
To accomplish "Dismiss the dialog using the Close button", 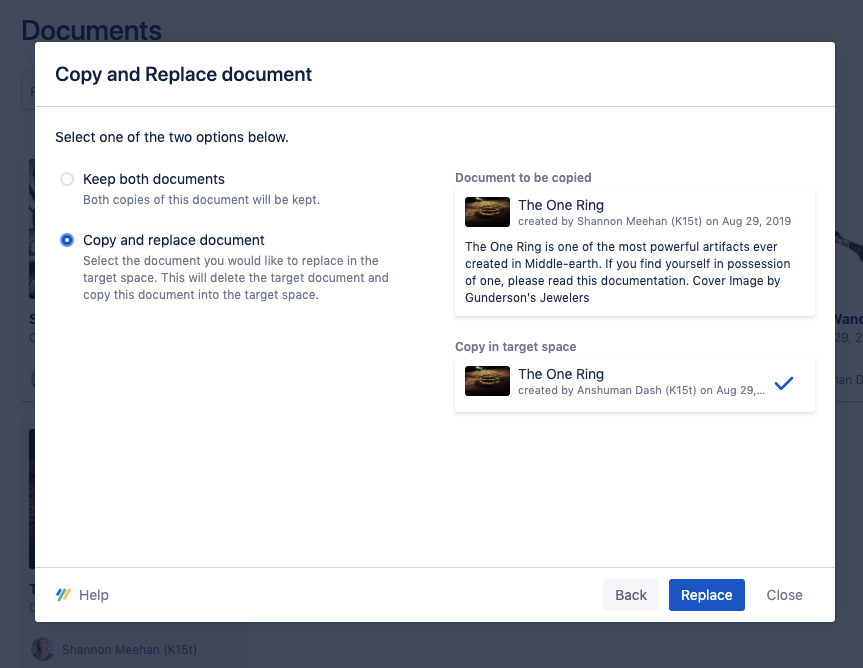I will point(784,595).
